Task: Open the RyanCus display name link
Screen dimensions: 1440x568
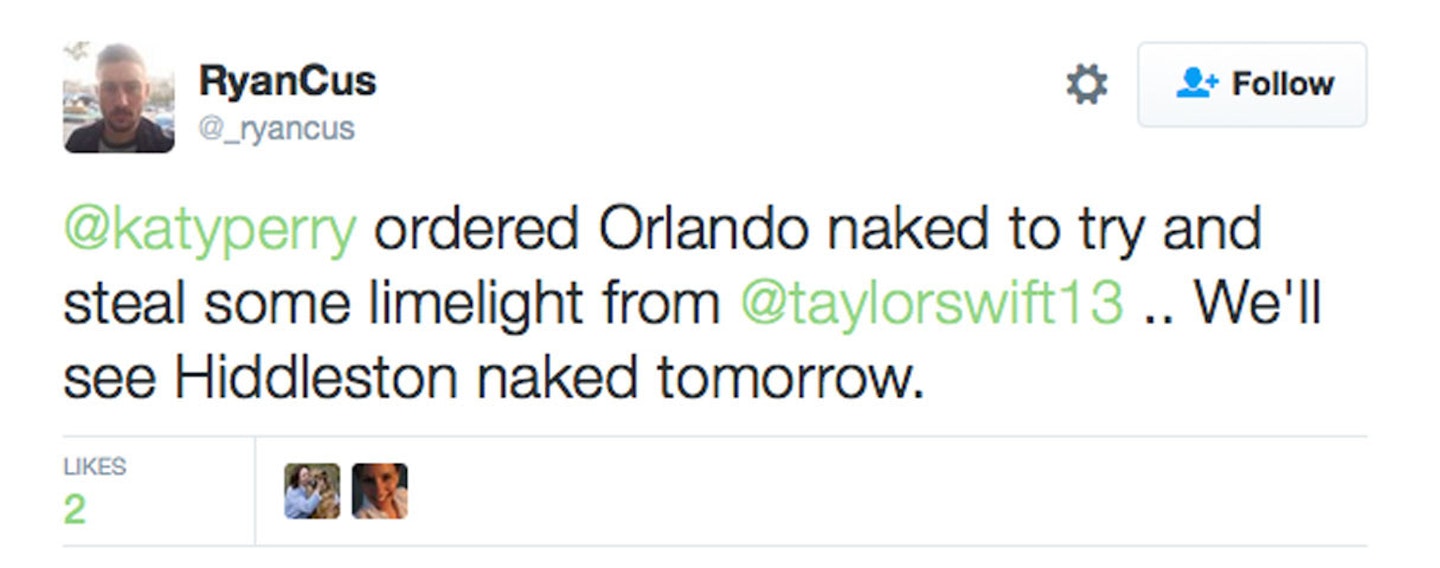Action: [x=288, y=82]
